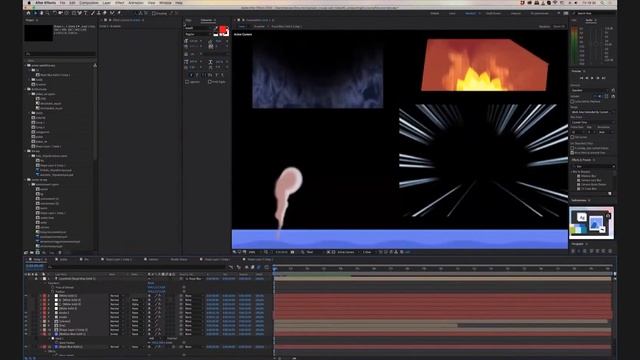Click the Home icon in toolbar
The height and width of the screenshot is (360, 640).
(x=28, y=13)
